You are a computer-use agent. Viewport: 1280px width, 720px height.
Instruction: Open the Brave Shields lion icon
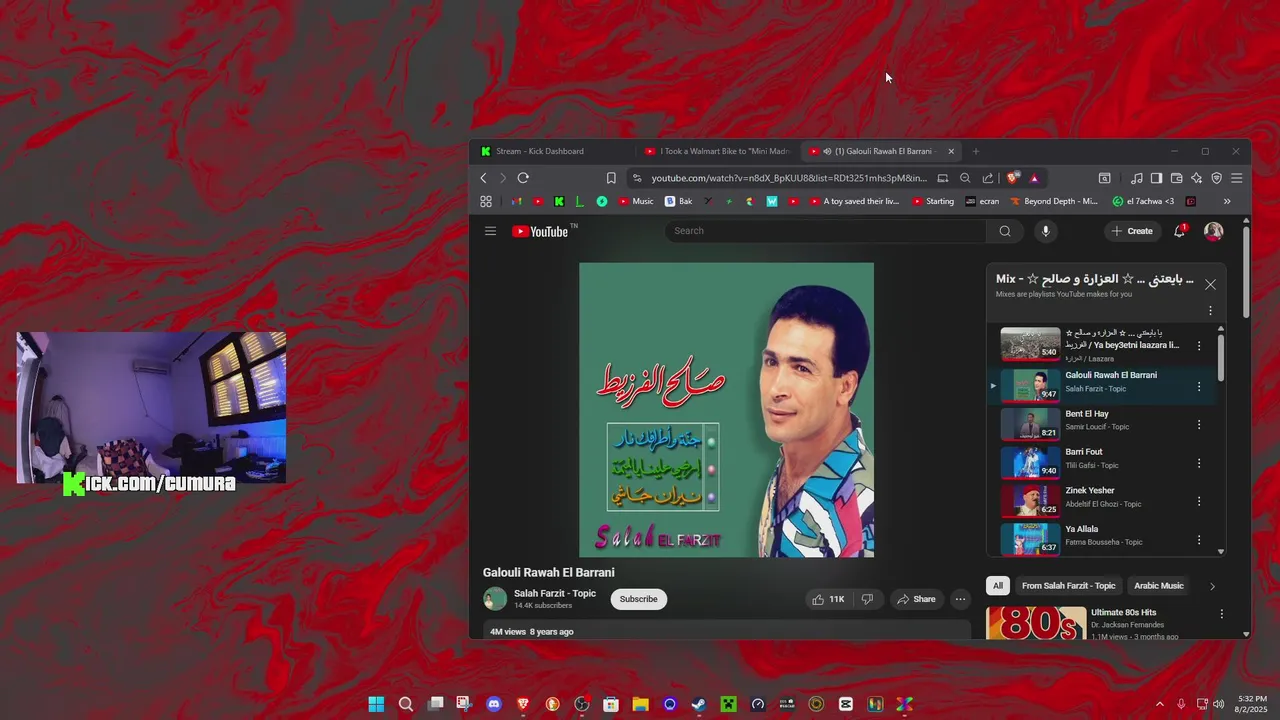pyautogui.click(x=1013, y=178)
